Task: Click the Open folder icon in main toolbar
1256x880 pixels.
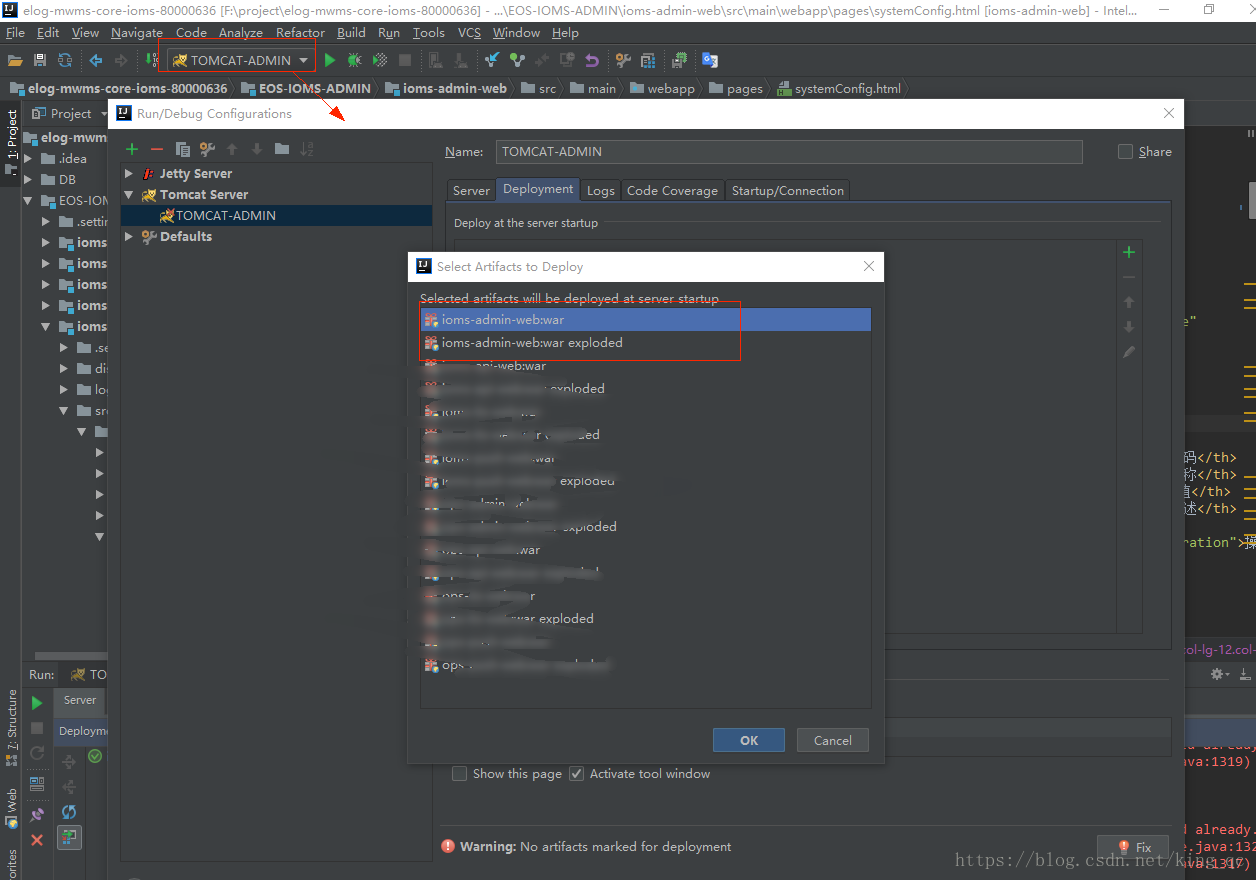Action: [x=15, y=61]
